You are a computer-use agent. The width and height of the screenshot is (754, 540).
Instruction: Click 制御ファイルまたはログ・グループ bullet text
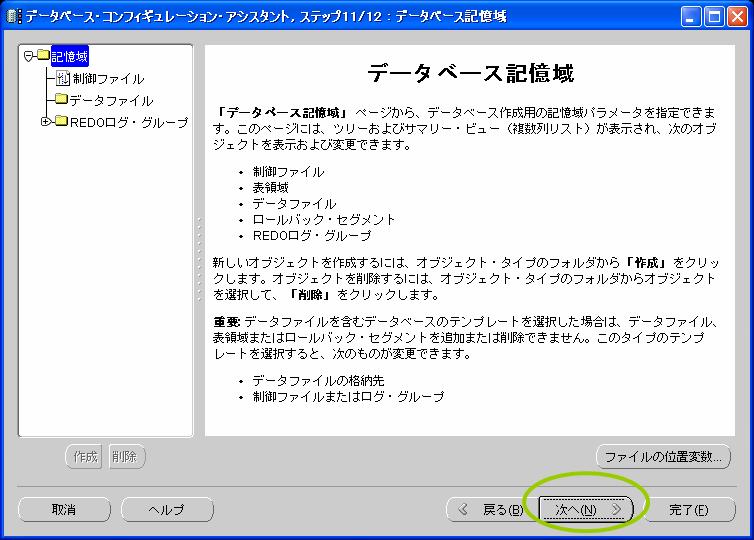pos(349,397)
